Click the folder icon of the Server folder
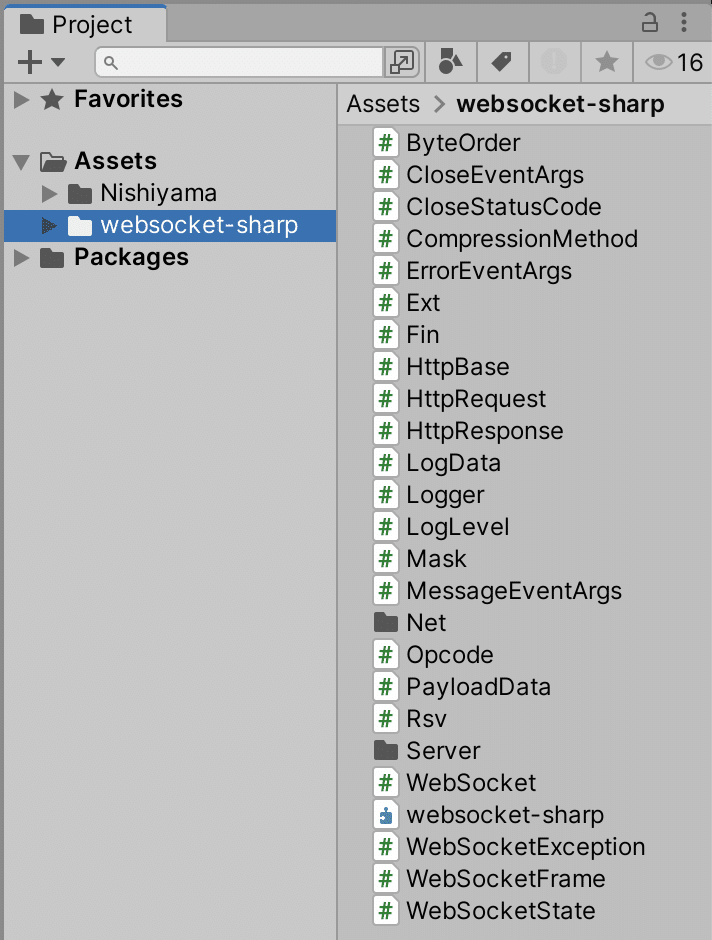The height and width of the screenshot is (940, 712). point(386,750)
